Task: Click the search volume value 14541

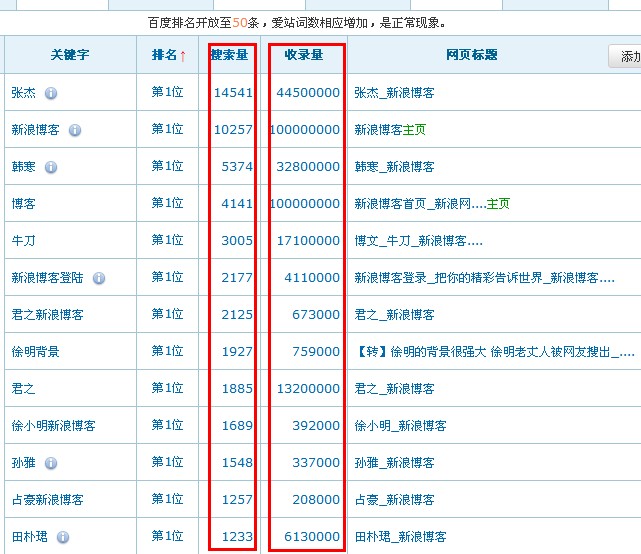Action: coord(233,93)
